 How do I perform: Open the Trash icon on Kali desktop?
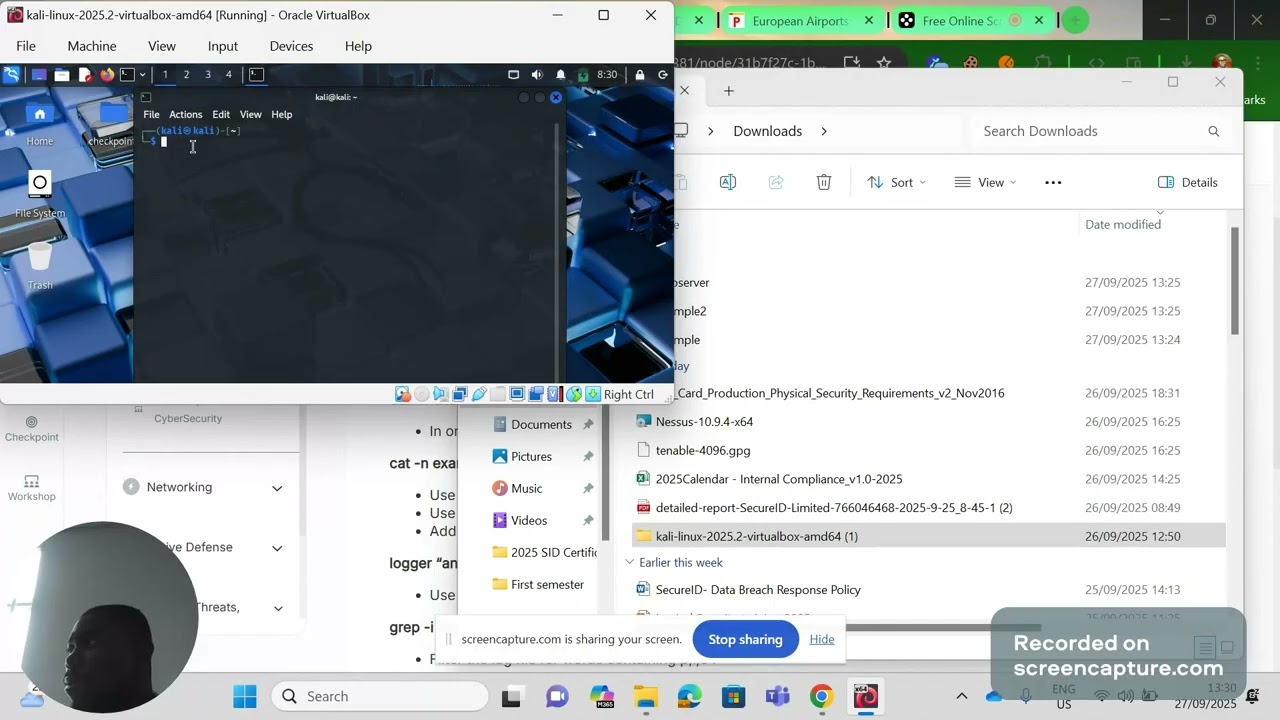pos(40,265)
